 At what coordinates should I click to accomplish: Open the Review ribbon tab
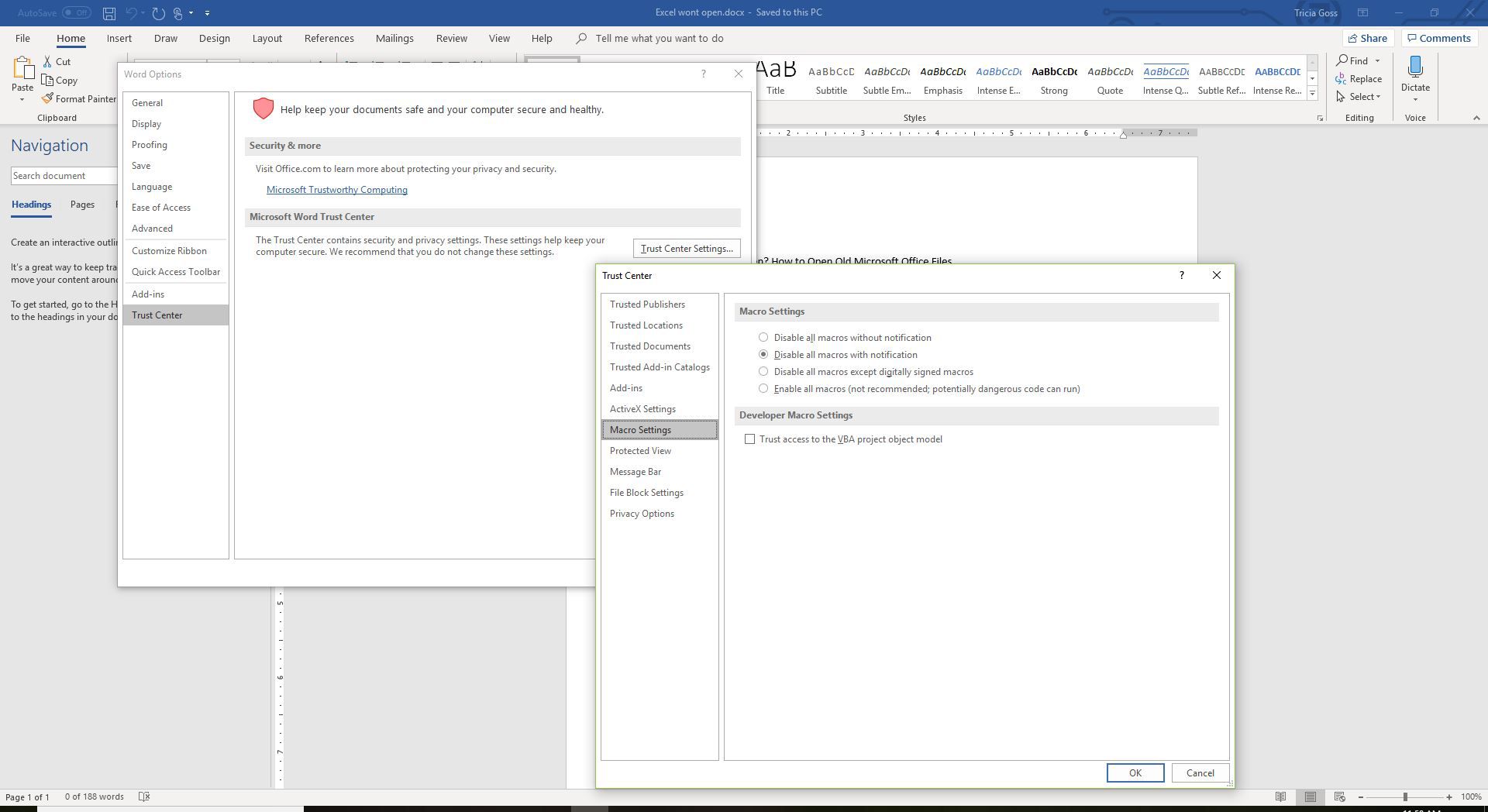(x=452, y=38)
